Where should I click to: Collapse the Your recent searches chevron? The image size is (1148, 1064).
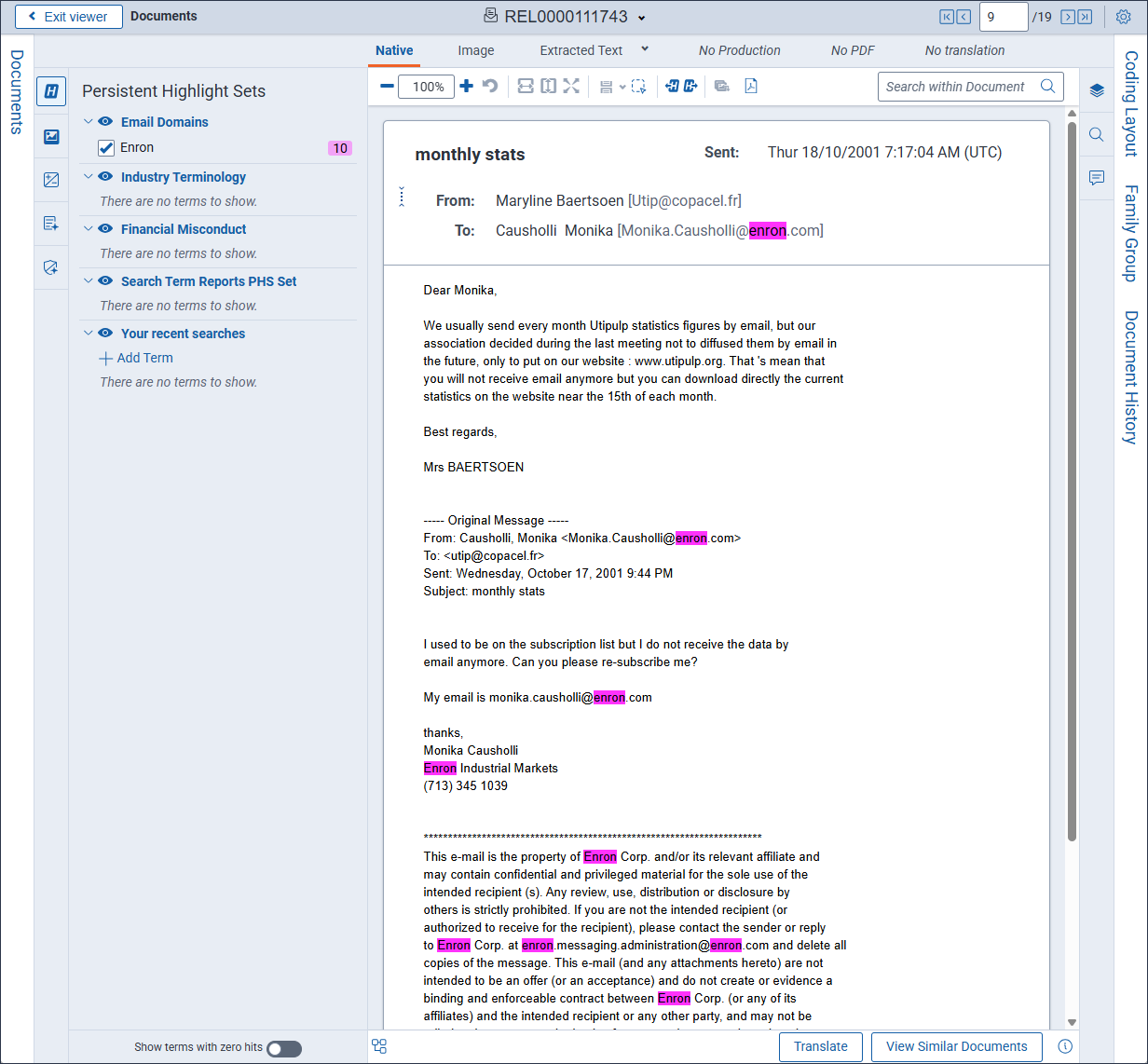[89, 334]
